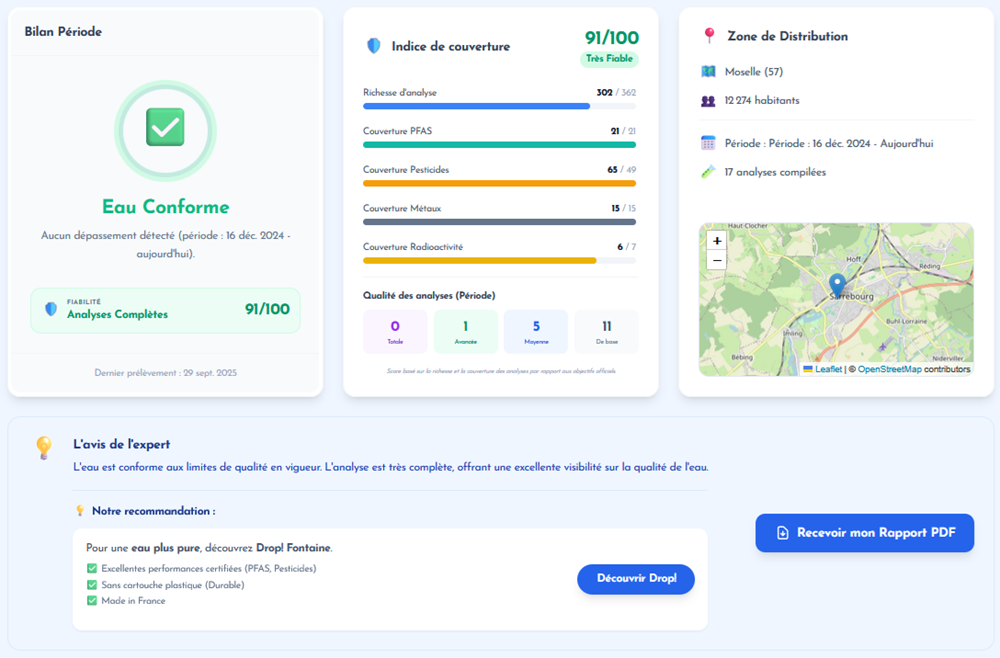Click the red pin icon by Zone de Distribution
1000x658 pixels.
click(x=709, y=36)
